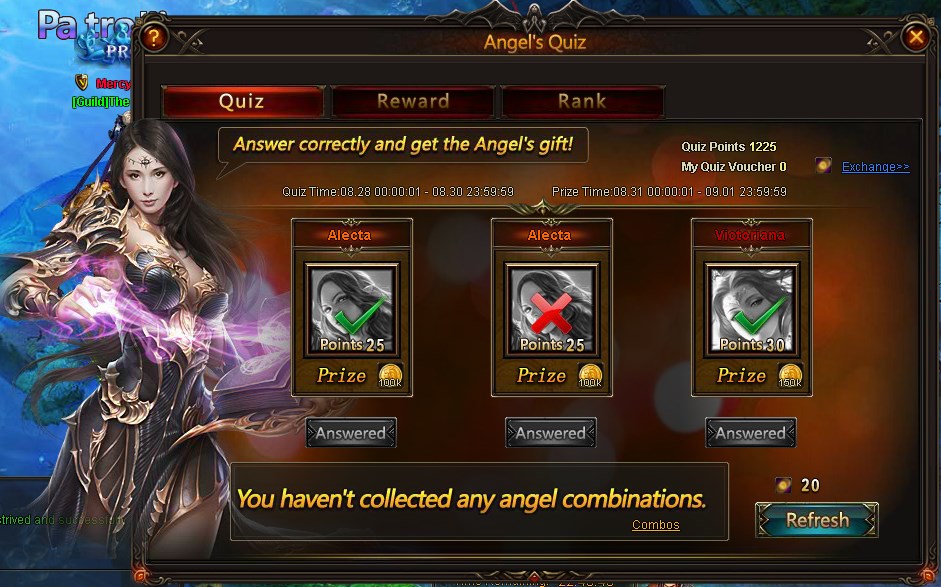Viewport: 941px width, 587px height.
Task: Select the Victoriana portrait card
Action: [x=751, y=309]
